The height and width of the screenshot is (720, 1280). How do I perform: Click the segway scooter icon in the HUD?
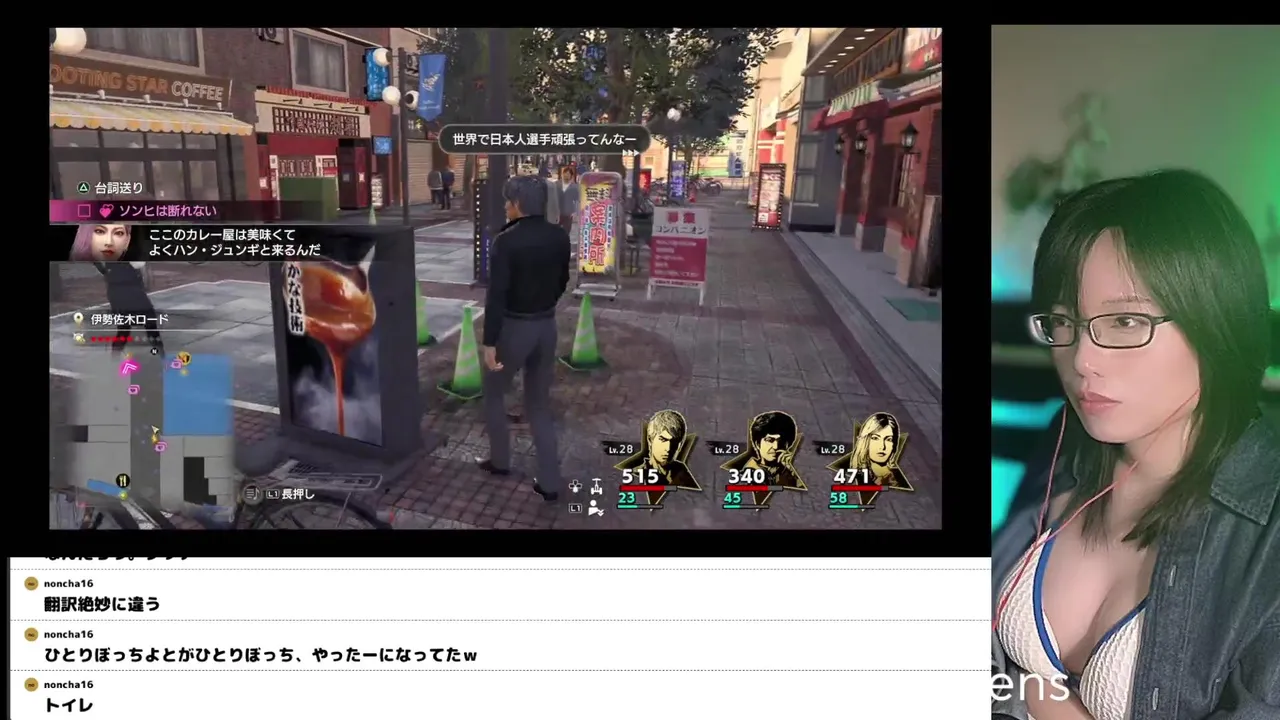point(596,485)
